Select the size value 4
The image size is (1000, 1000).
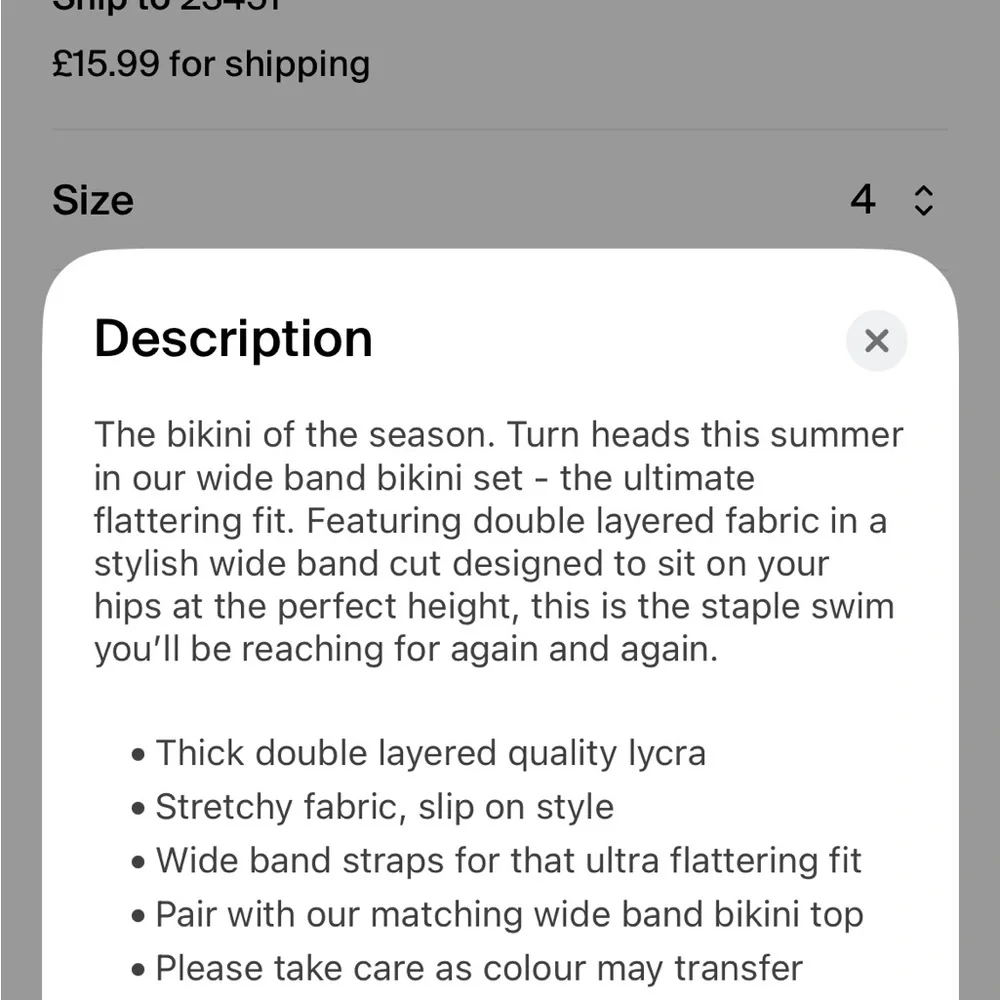pyautogui.click(x=862, y=200)
